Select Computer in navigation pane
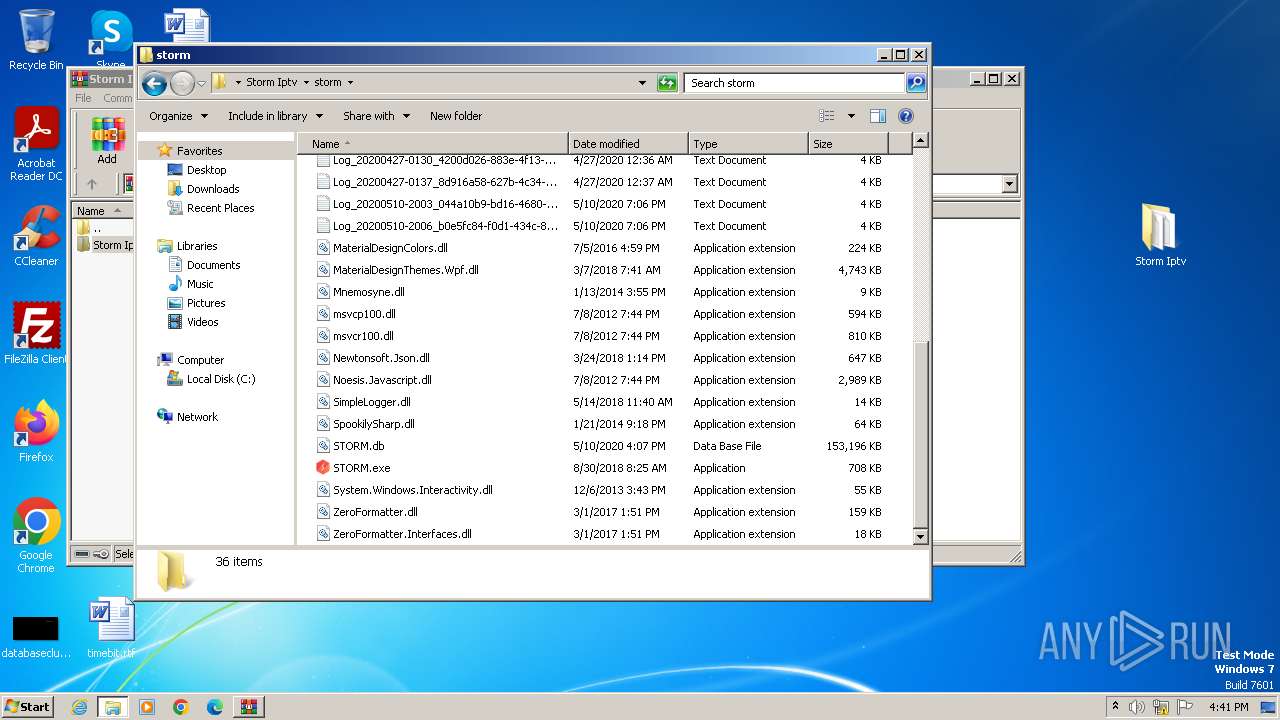This screenshot has width=1280, height=720. click(200, 360)
